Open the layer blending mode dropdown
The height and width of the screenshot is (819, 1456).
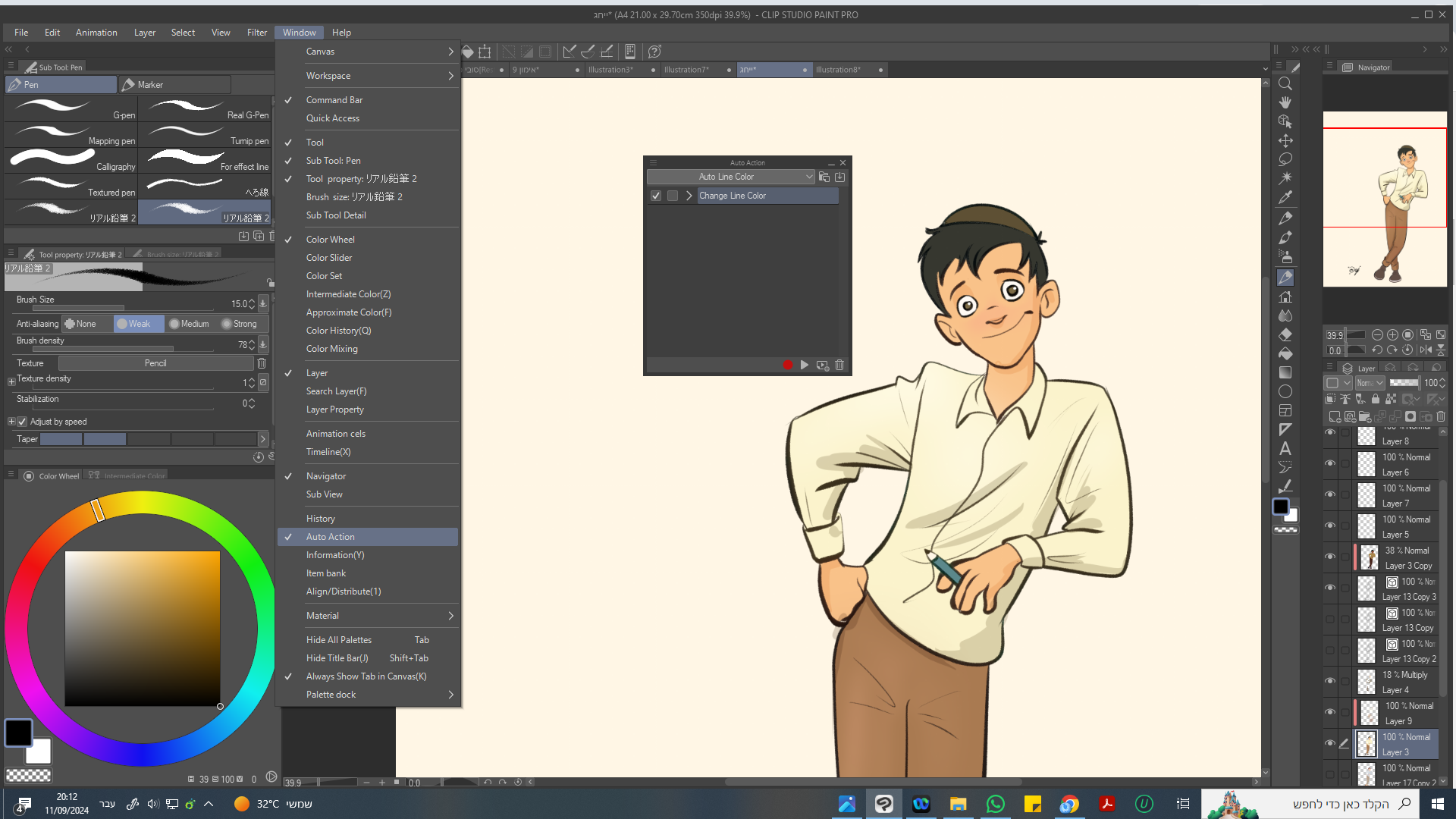[x=1370, y=383]
